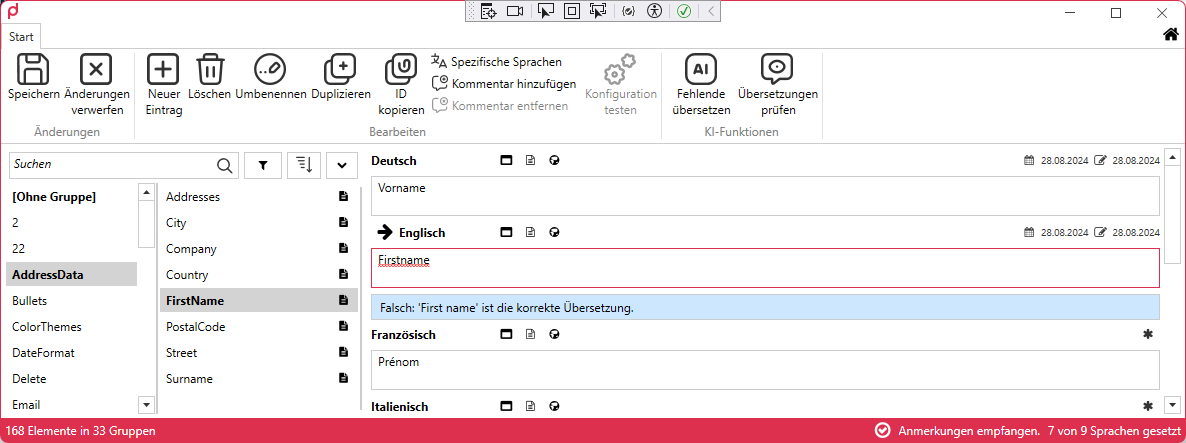The width and height of the screenshot is (1186, 443).
Task: Click the globe icon beside Französisch
Action: click(554, 333)
